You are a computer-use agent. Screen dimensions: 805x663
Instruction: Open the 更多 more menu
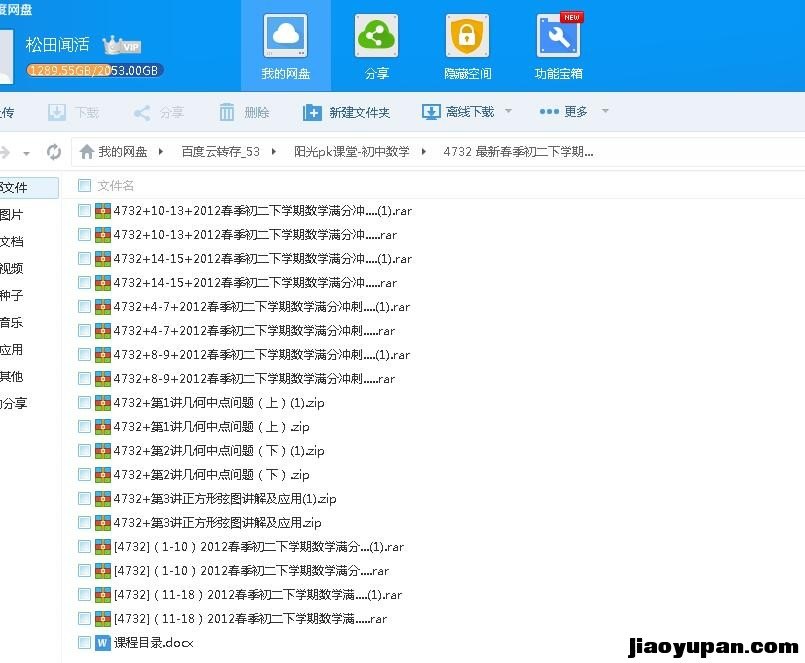click(563, 111)
